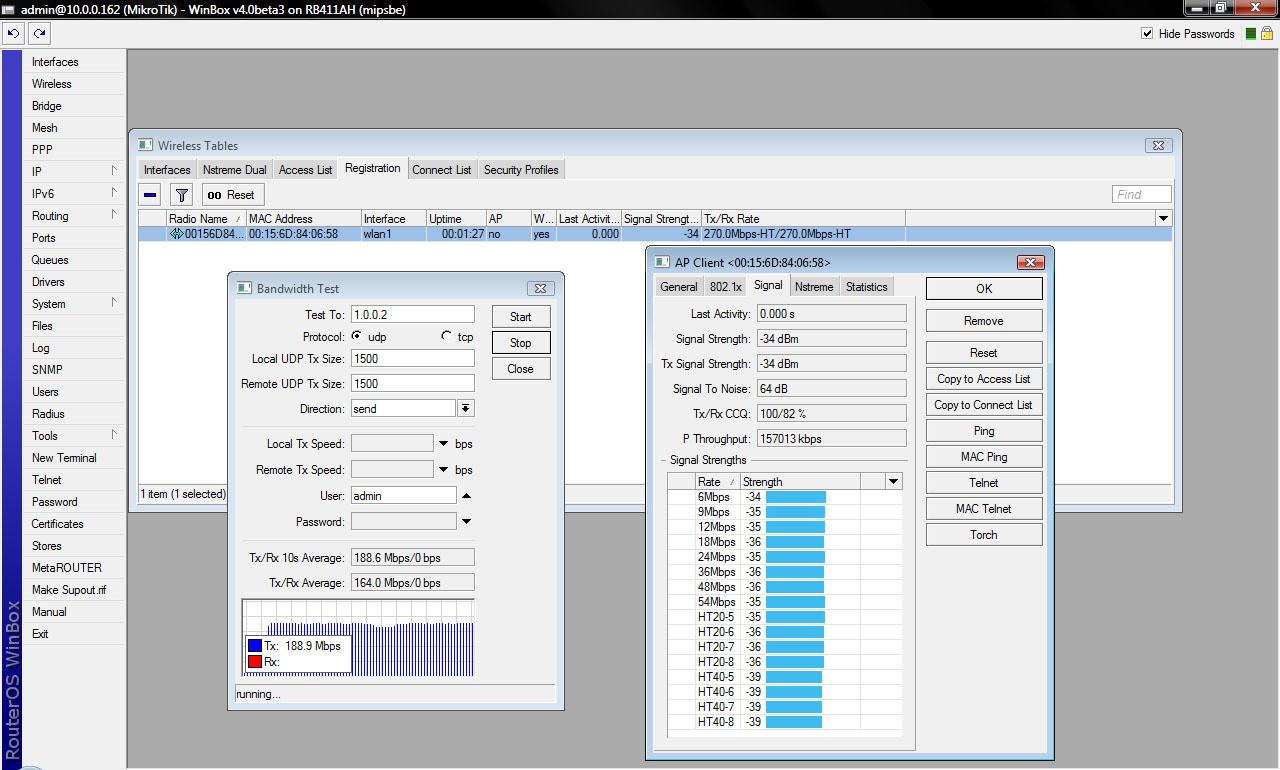This screenshot has height=770, width=1280.
Task: Click the padlock icon beside Hide Passwords
Action: (1266, 33)
